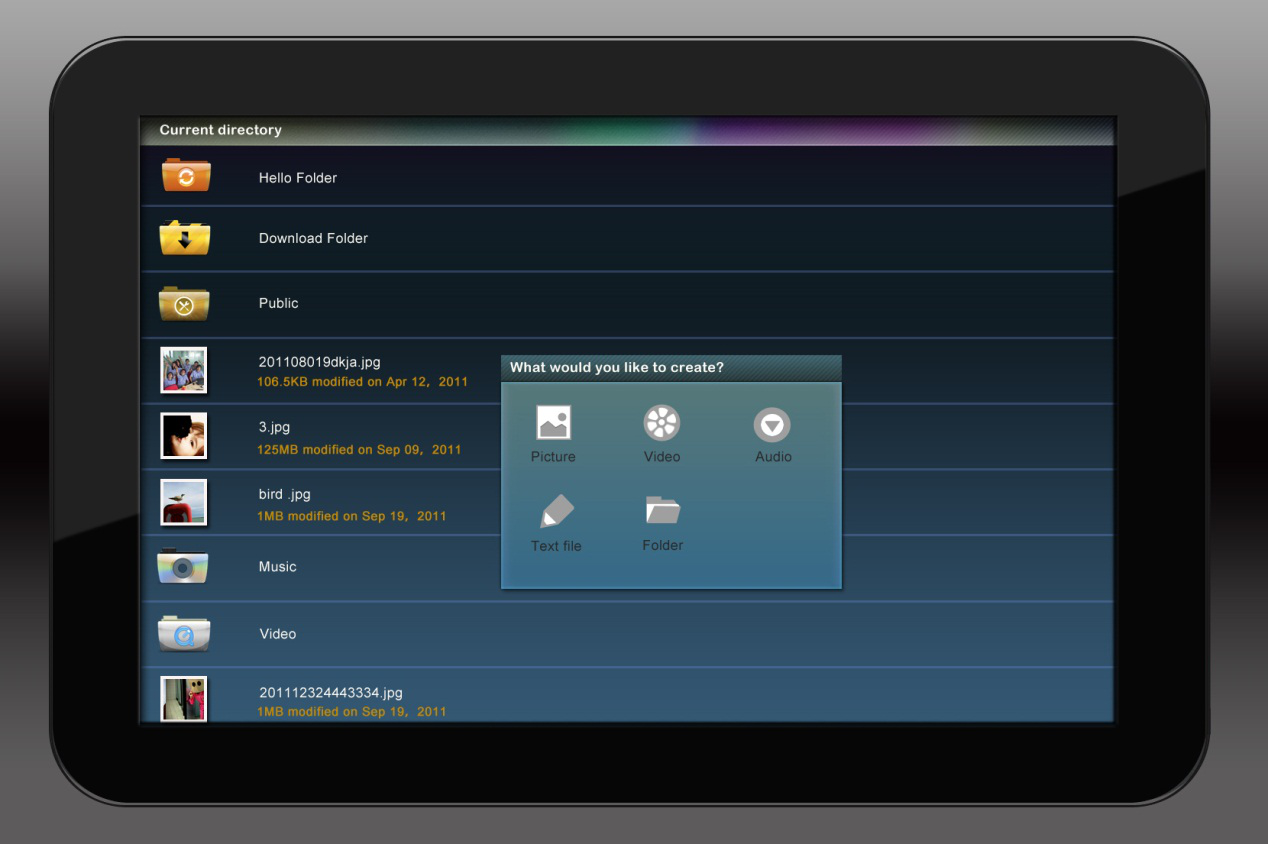Choose the Audio icon in create dialog
The width and height of the screenshot is (1268, 844).
pyautogui.click(x=772, y=425)
